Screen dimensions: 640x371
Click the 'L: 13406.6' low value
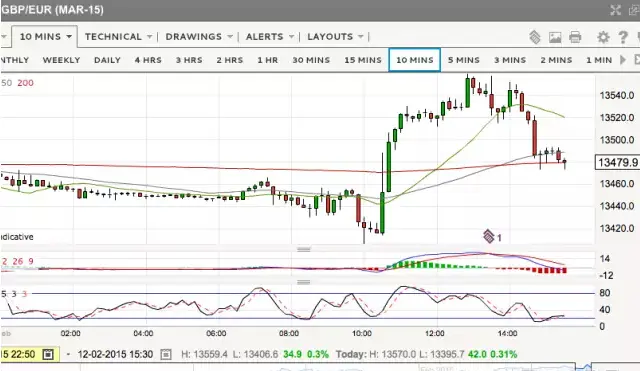[255, 354]
